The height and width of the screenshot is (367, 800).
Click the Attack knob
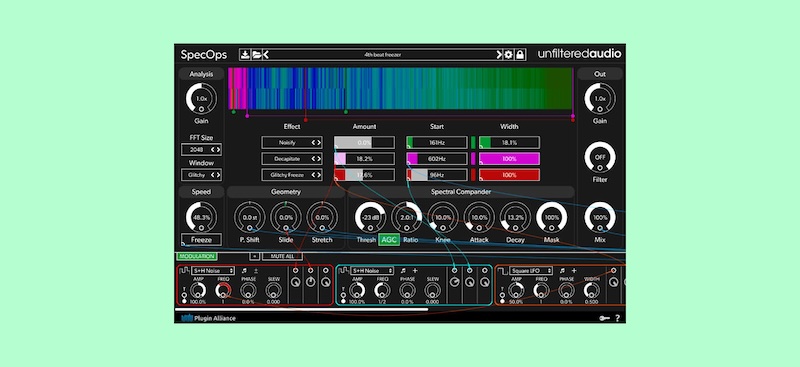pyautogui.click(x=479, y=217)
